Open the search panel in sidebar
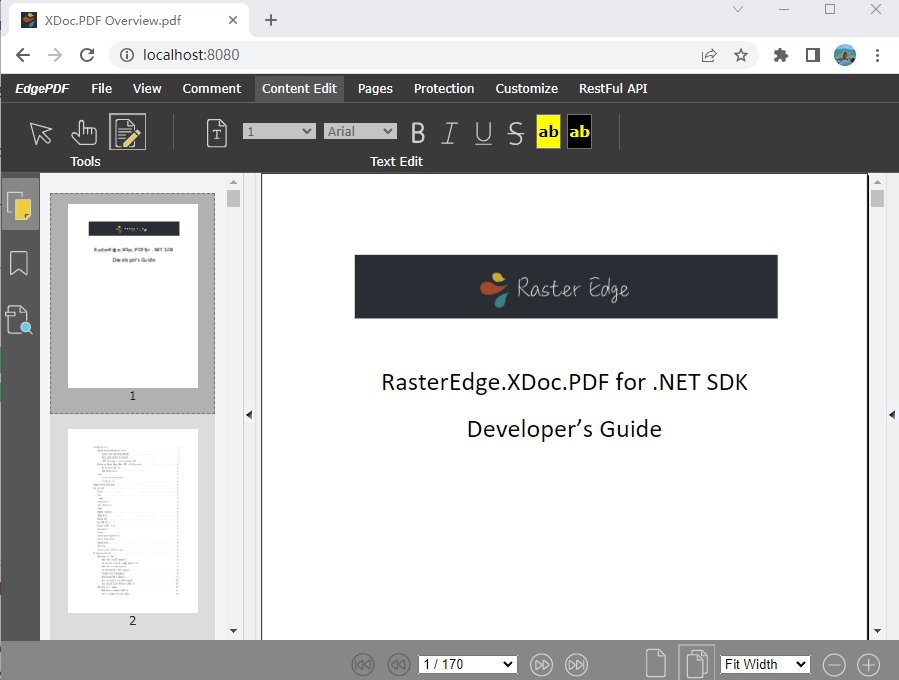 point(20,319)
